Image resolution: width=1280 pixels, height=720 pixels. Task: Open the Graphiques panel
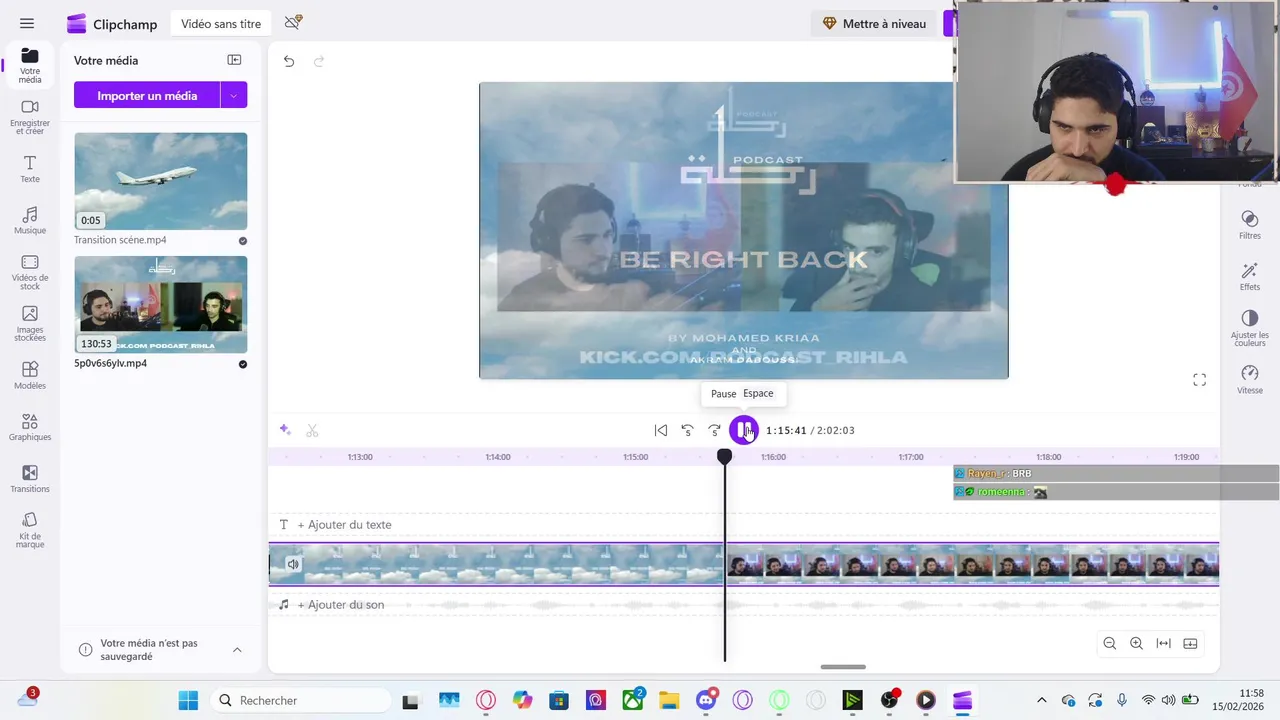point(30,428)
